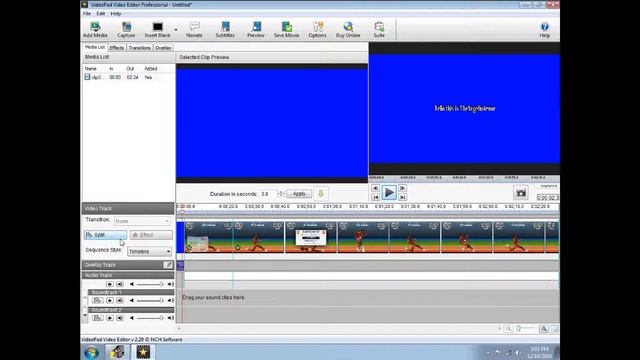
Task: Click the Add Media toolbar icon
Action: 95,30
